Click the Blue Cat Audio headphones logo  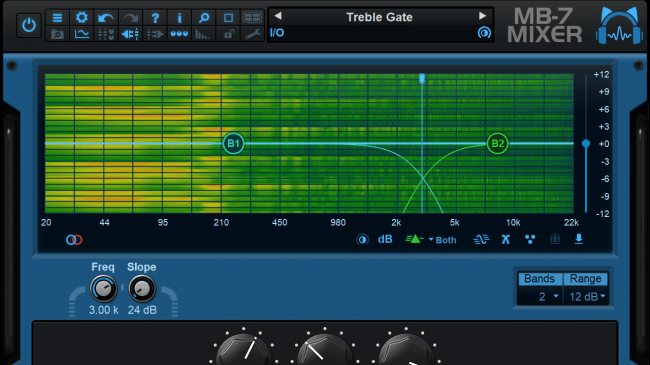[619, 26]
